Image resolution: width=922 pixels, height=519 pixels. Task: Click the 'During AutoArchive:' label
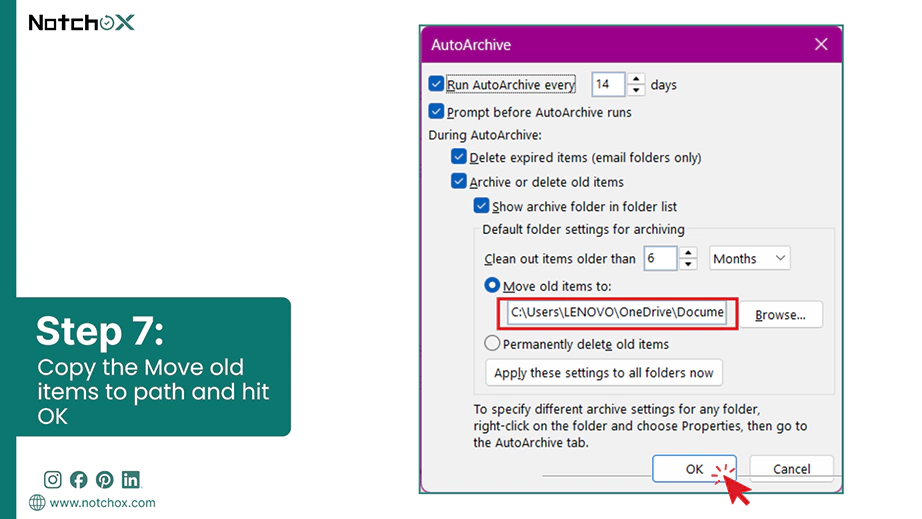485,135
